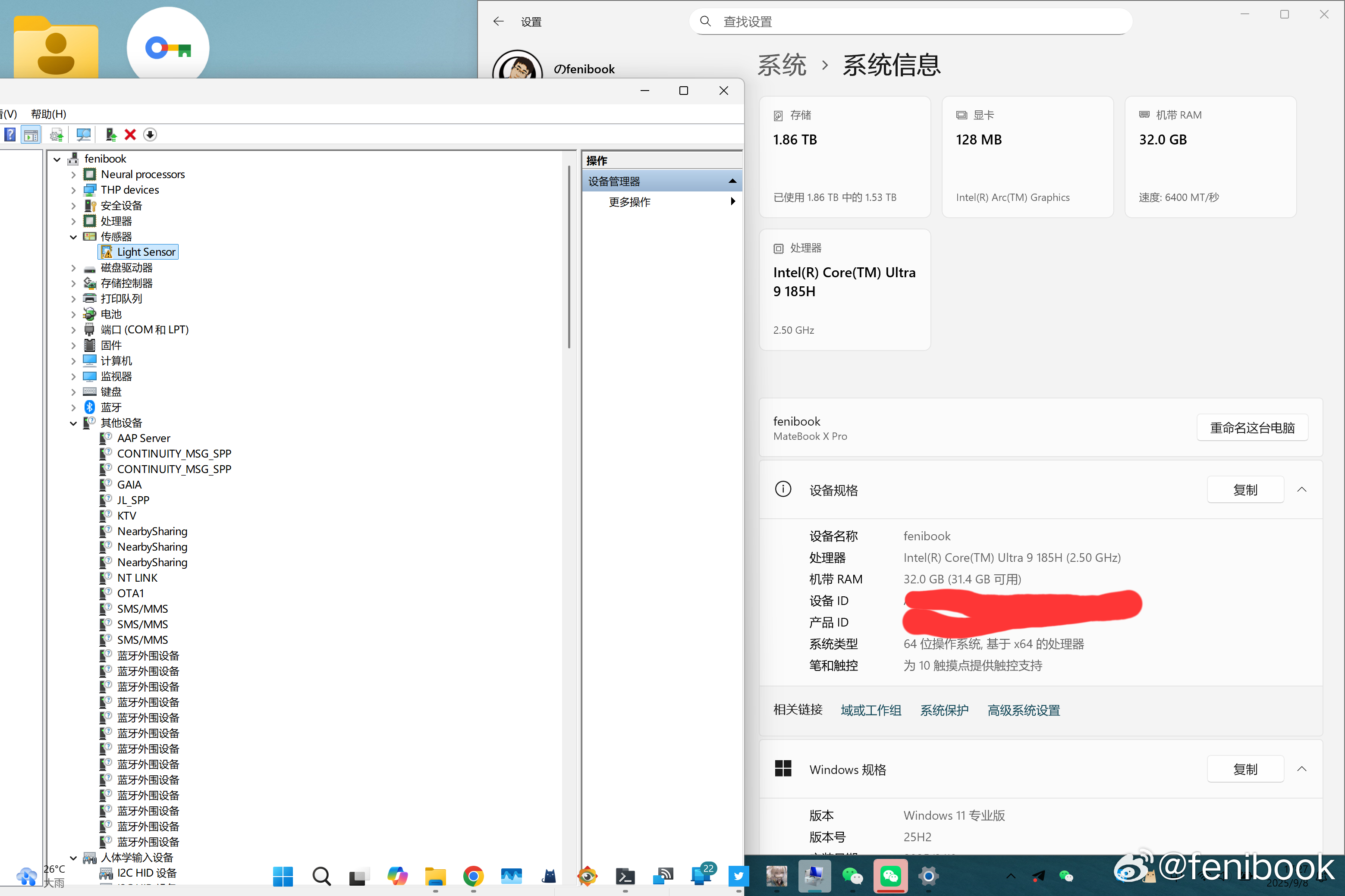Collapse the fenibook root node

[57, 160]
